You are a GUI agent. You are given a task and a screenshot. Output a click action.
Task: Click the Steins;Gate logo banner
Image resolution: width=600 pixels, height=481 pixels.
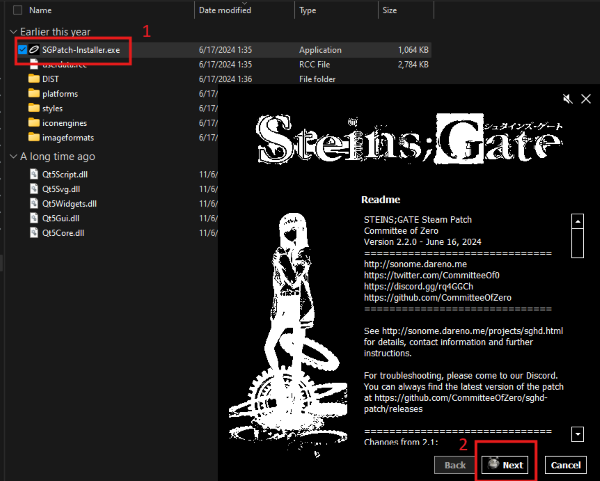(409, 139)
